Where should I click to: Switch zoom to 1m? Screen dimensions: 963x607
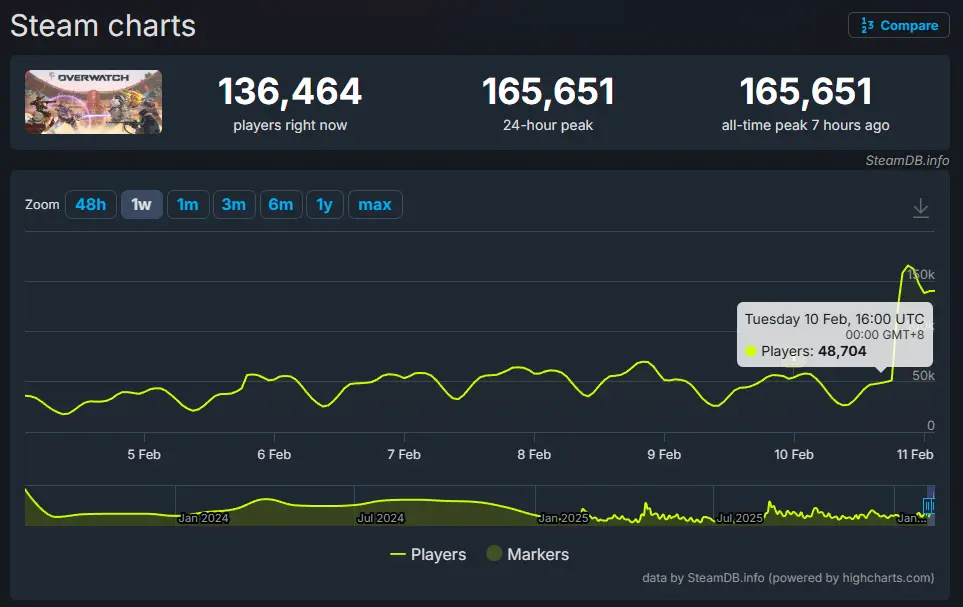187,205
